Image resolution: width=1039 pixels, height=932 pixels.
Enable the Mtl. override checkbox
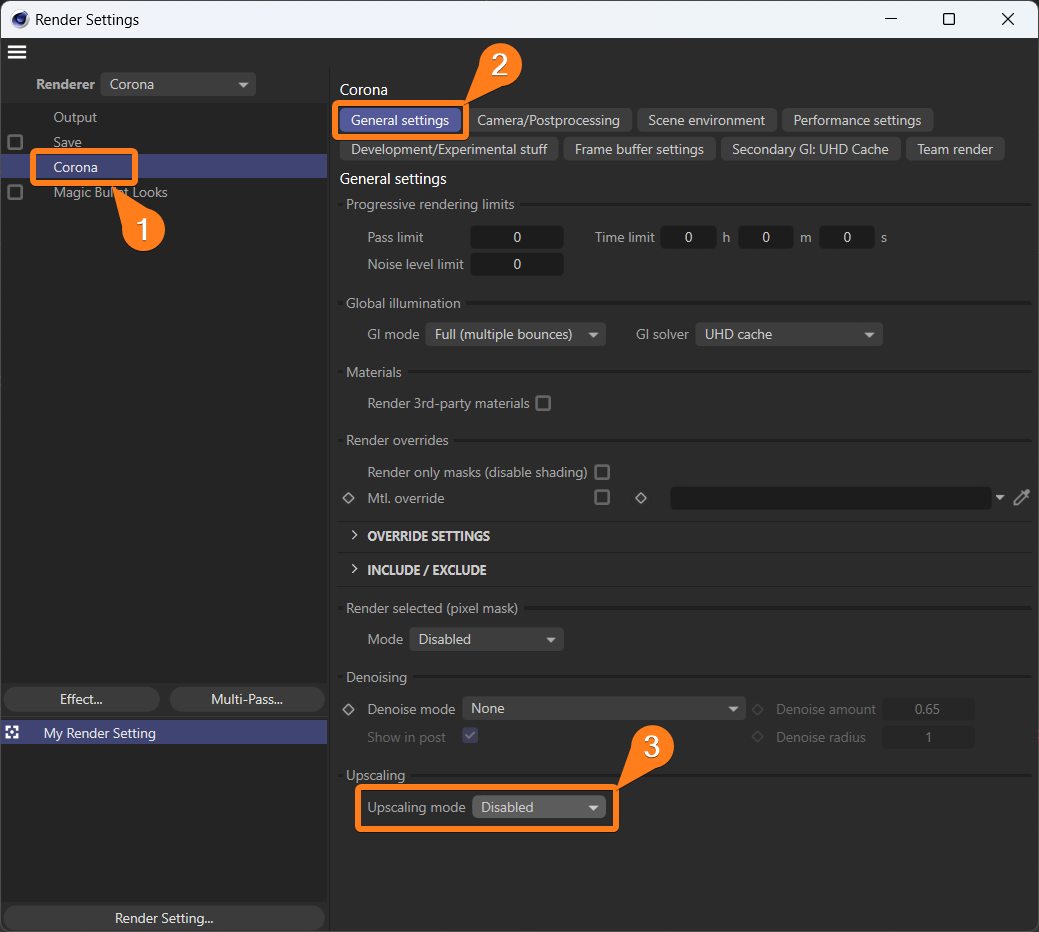coord(602,497)
